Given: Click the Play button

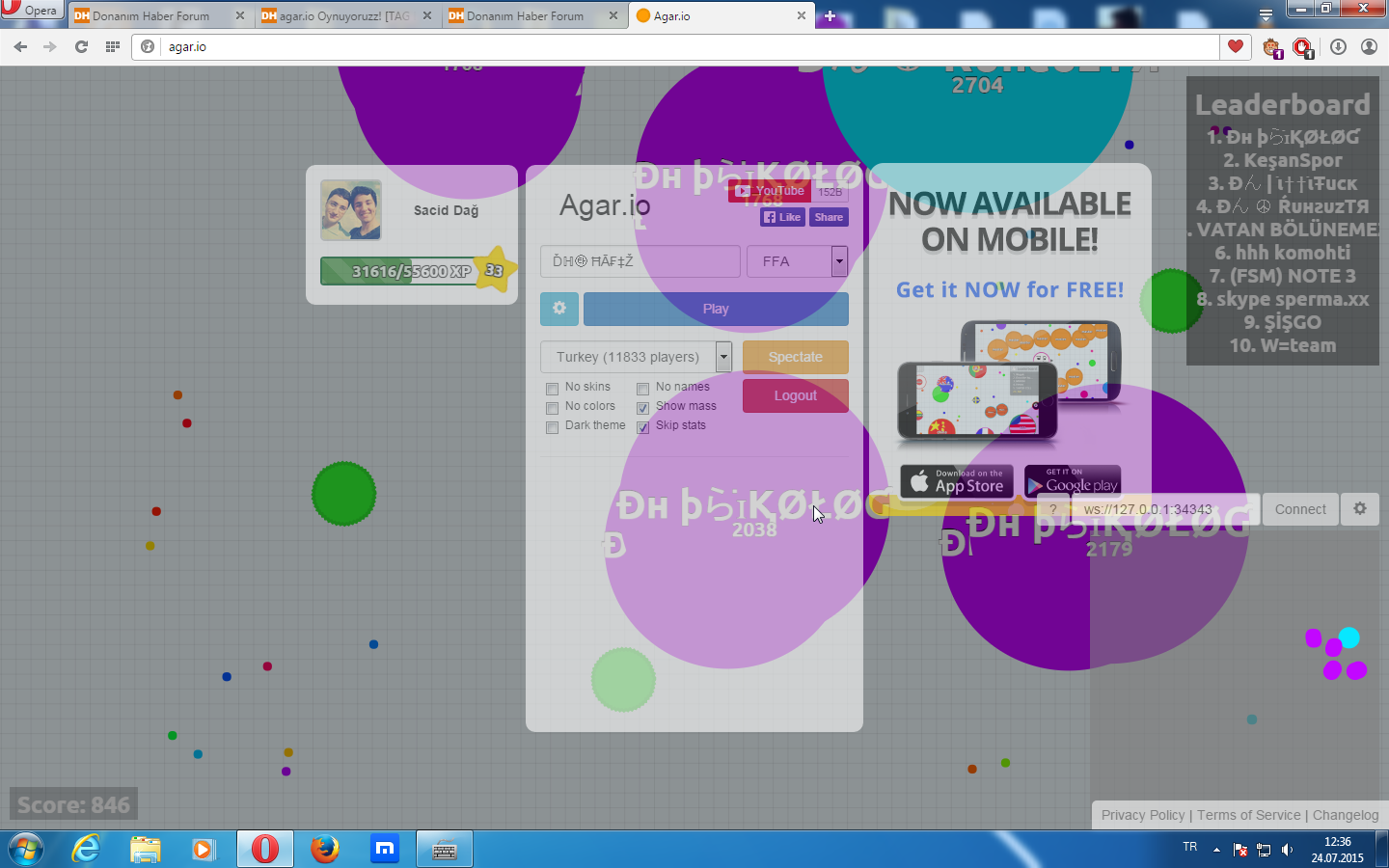Looking at the screenshot, I should [x=716, y=309].
